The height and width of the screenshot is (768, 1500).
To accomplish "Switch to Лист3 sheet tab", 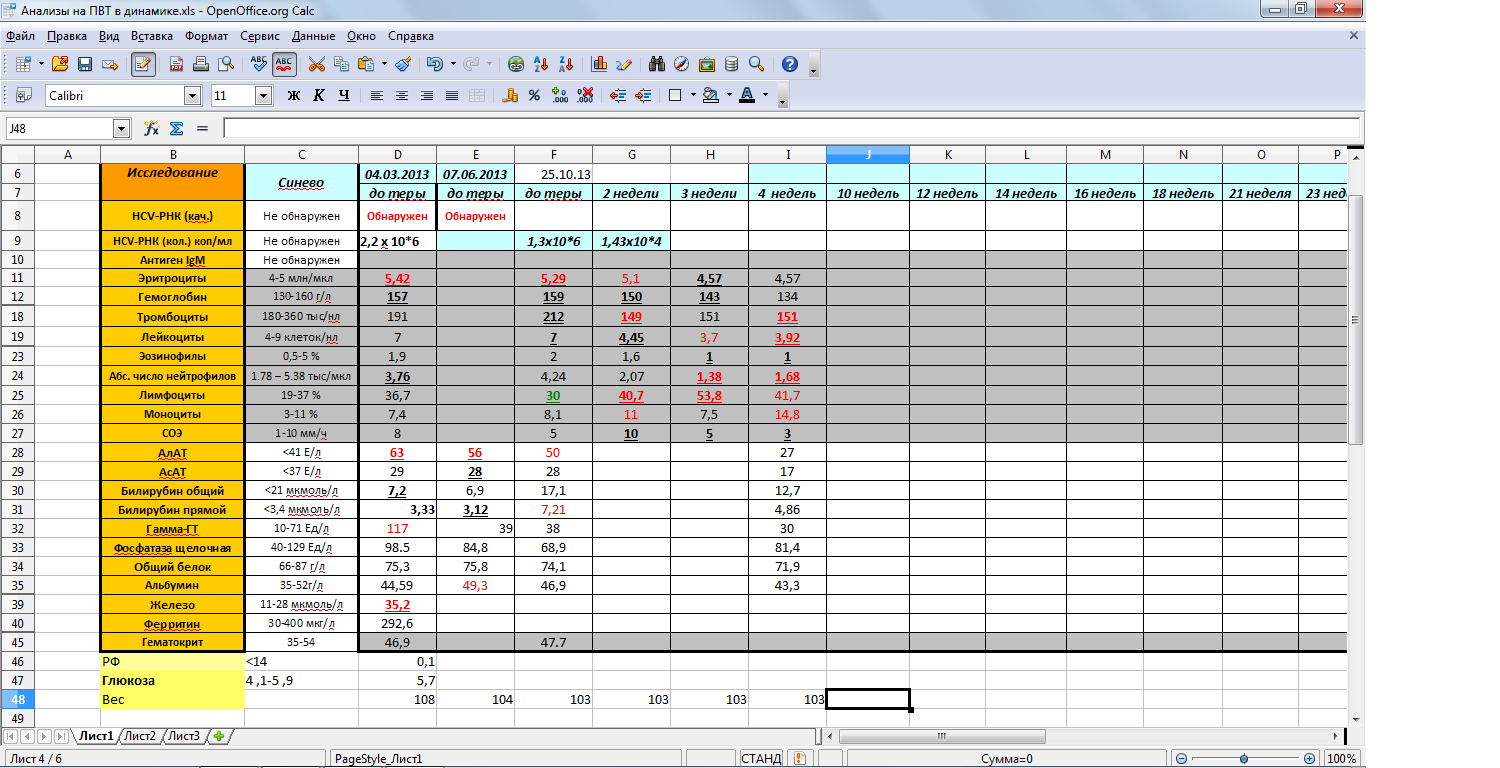I will (183, 736).
